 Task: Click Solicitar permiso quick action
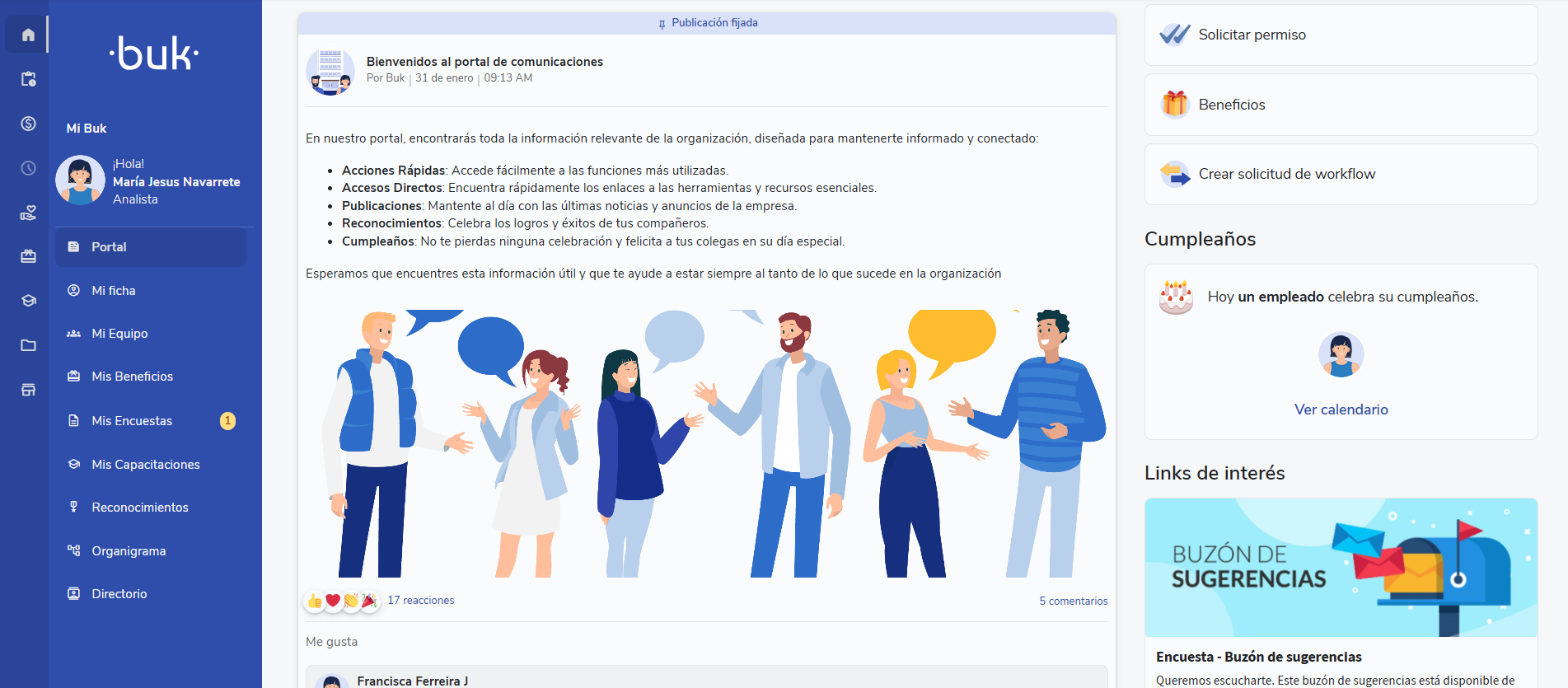pos(1341,35)
